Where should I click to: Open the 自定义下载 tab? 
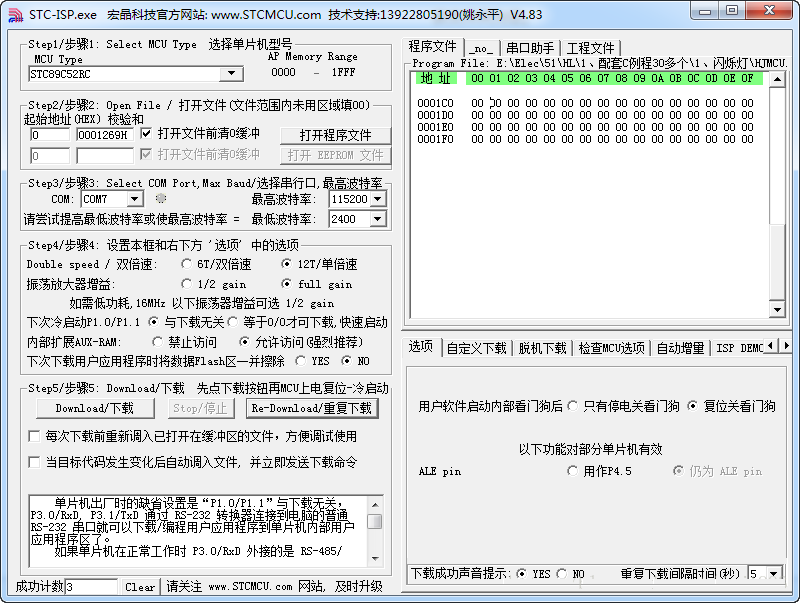pyautogui.click(x=476, y=348)
